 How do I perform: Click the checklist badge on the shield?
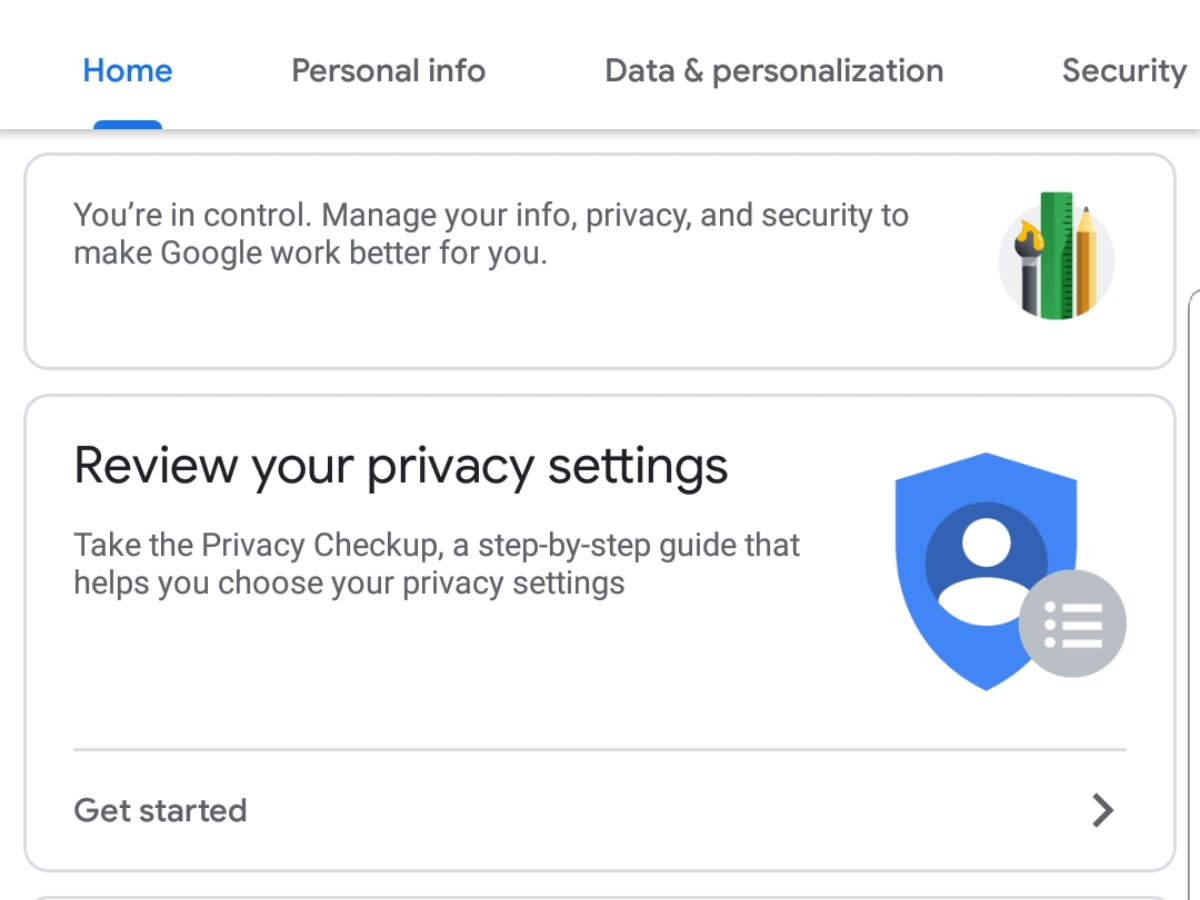click(1073, 623)
